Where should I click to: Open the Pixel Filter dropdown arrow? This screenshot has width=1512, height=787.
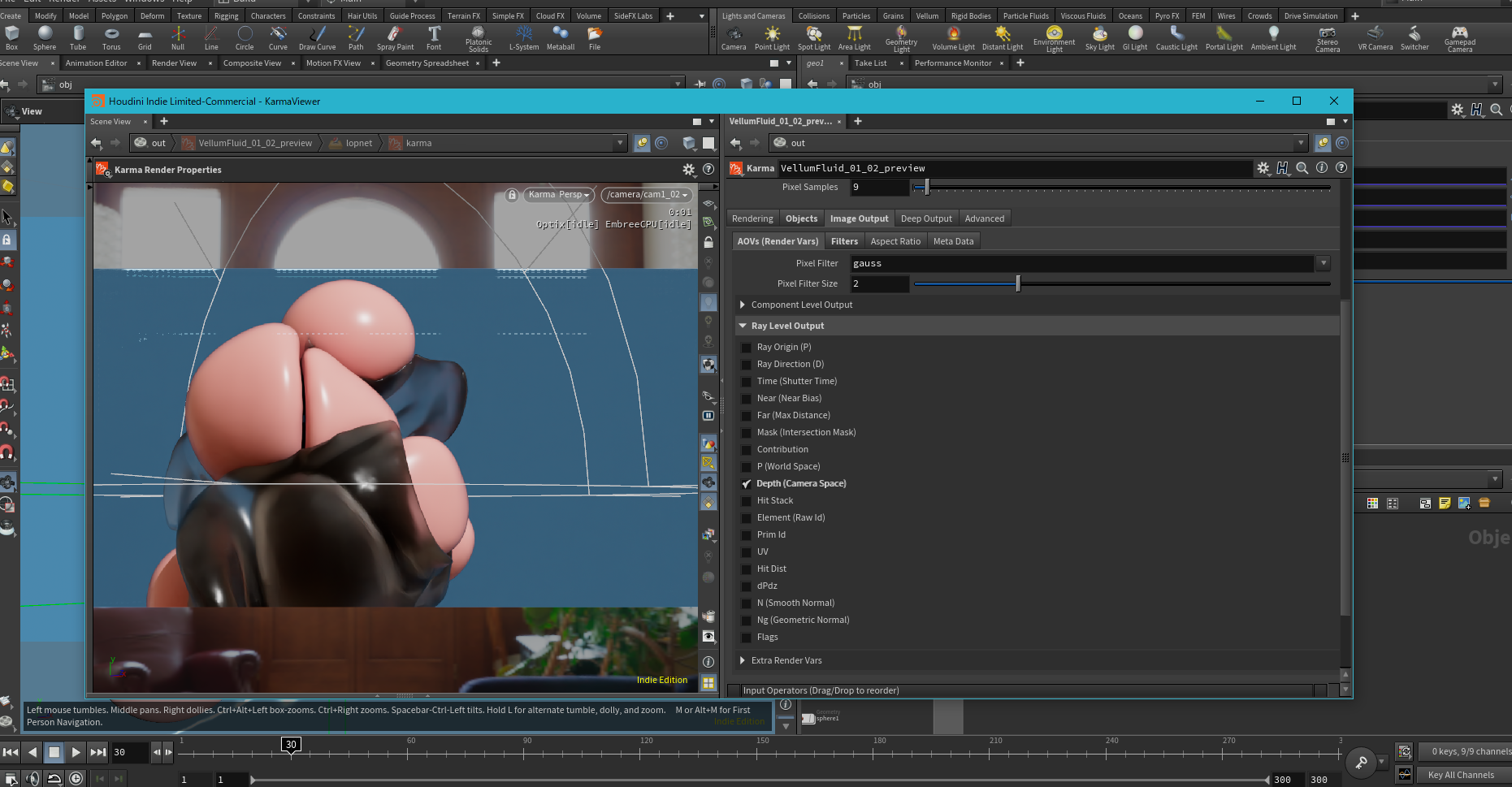[1324, 263]
